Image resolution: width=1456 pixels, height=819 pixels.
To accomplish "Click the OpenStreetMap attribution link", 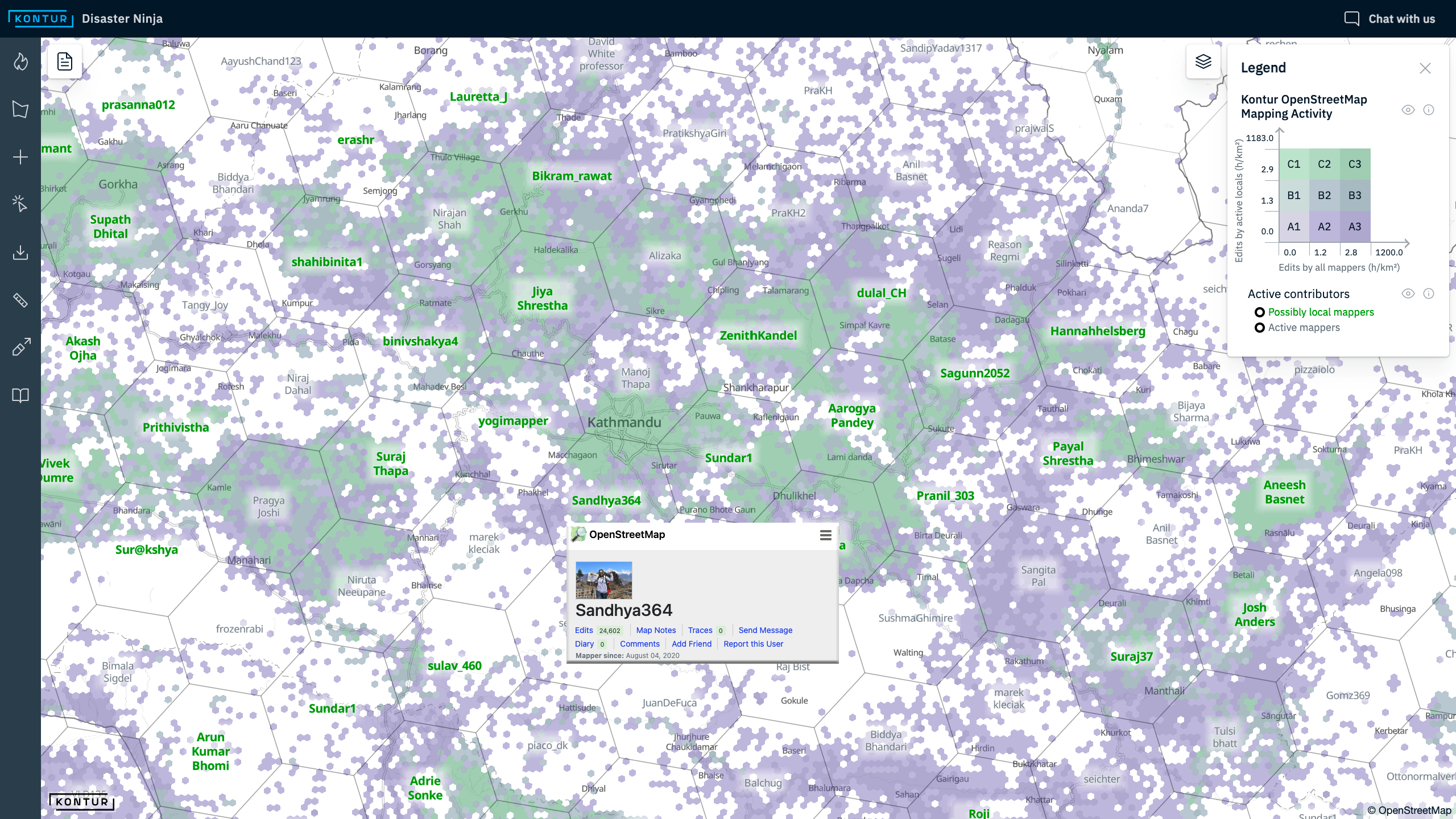I will (x=1409, y=810).
